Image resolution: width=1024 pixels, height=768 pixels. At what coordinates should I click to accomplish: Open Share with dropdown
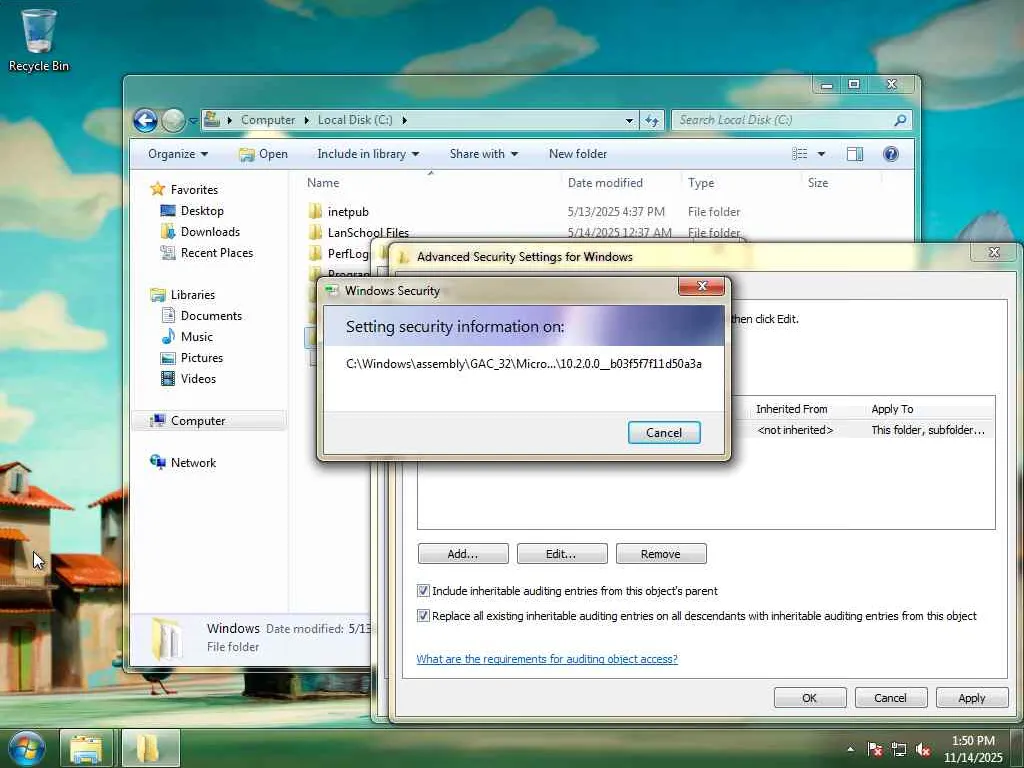(483, 154)
